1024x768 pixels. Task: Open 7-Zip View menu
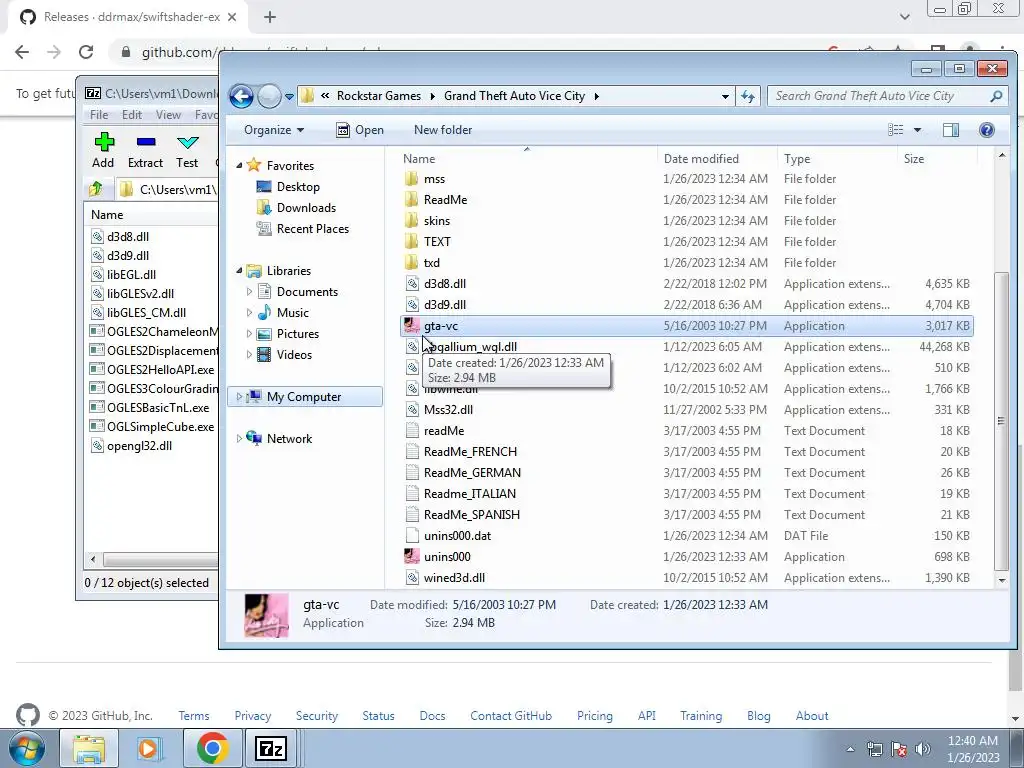click(168, 115)
